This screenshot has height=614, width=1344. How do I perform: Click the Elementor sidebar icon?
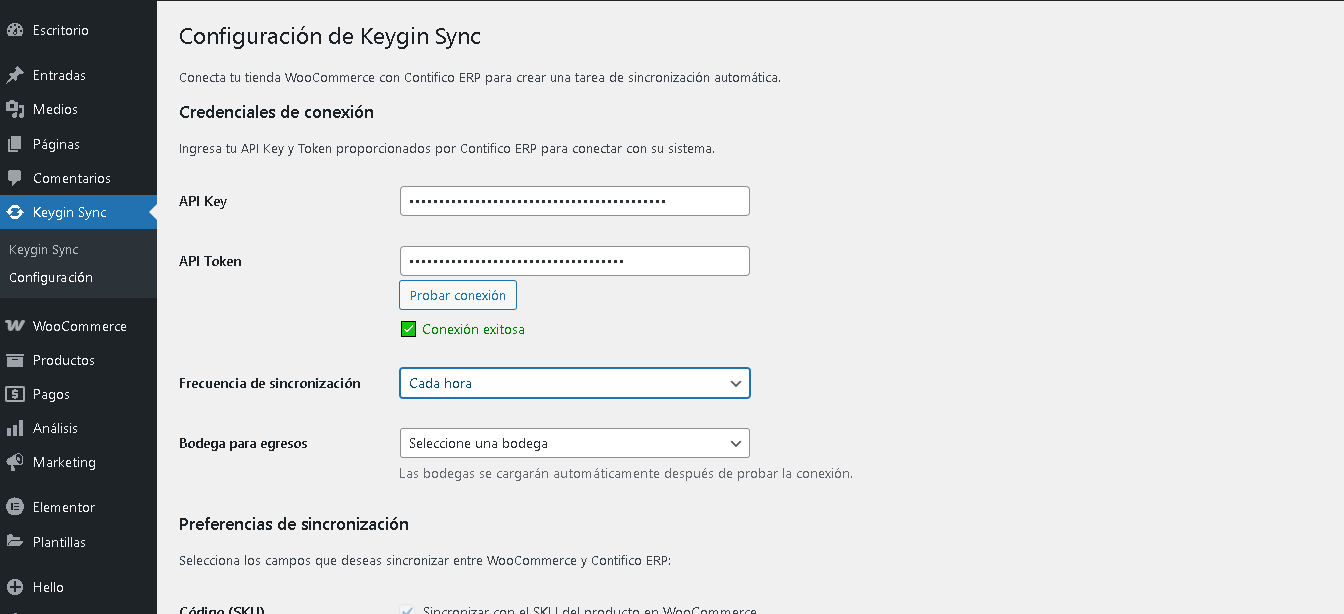click(x=16, y=506)
